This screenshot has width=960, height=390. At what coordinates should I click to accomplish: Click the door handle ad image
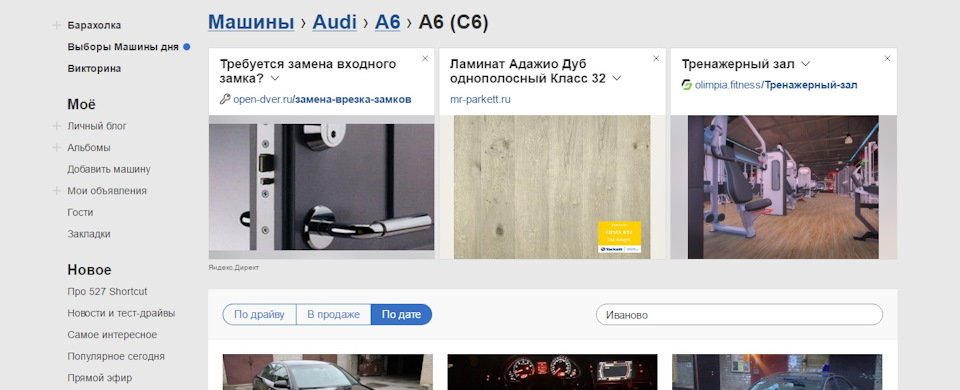tap(321, 187)
